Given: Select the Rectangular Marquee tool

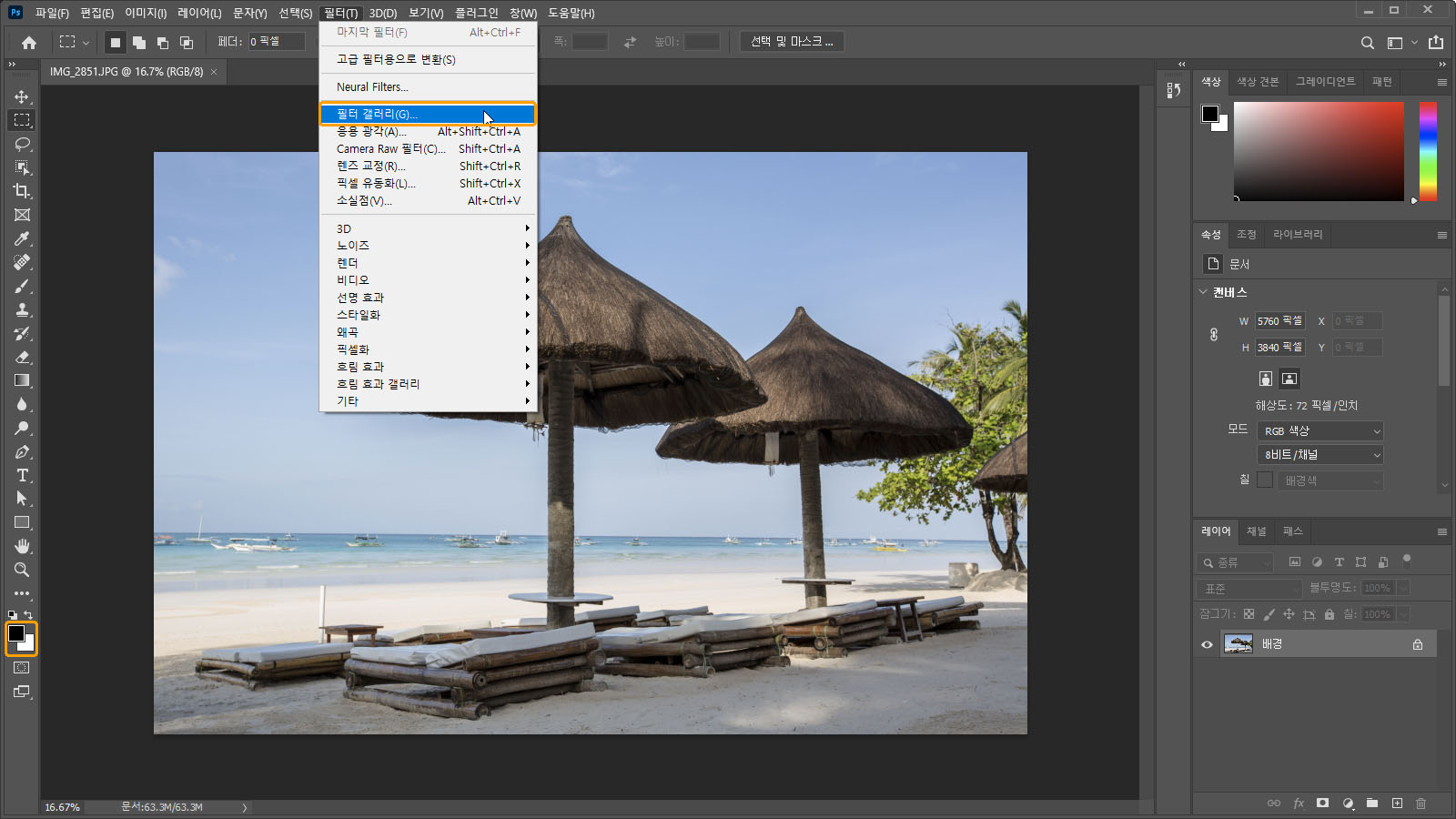Looking at the screenshot, I should 22,120.
